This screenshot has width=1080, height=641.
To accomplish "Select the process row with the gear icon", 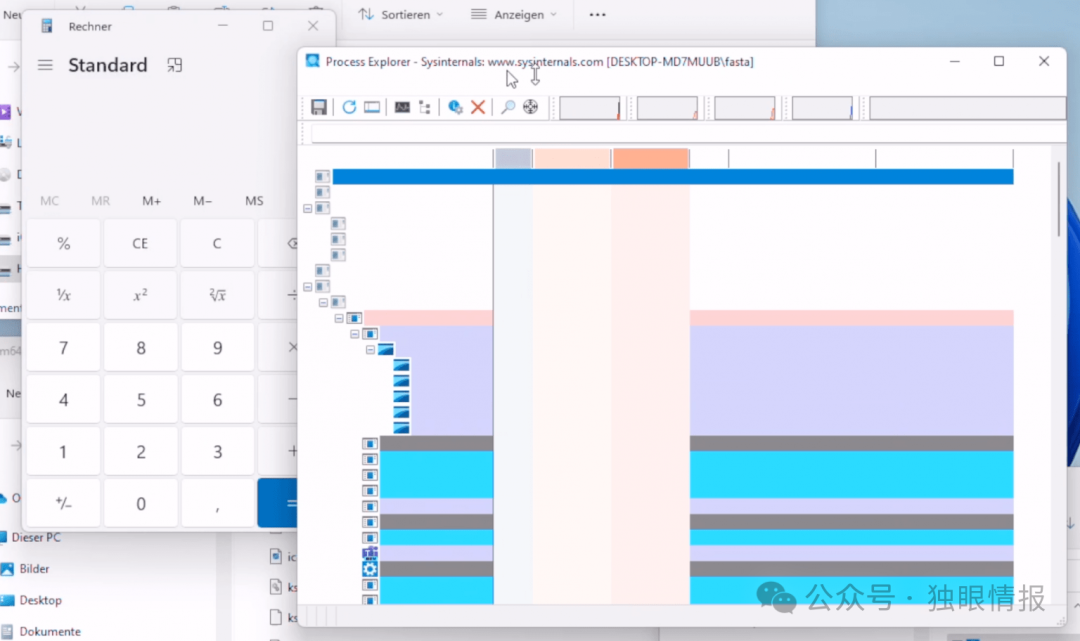I will coord(689,569).
